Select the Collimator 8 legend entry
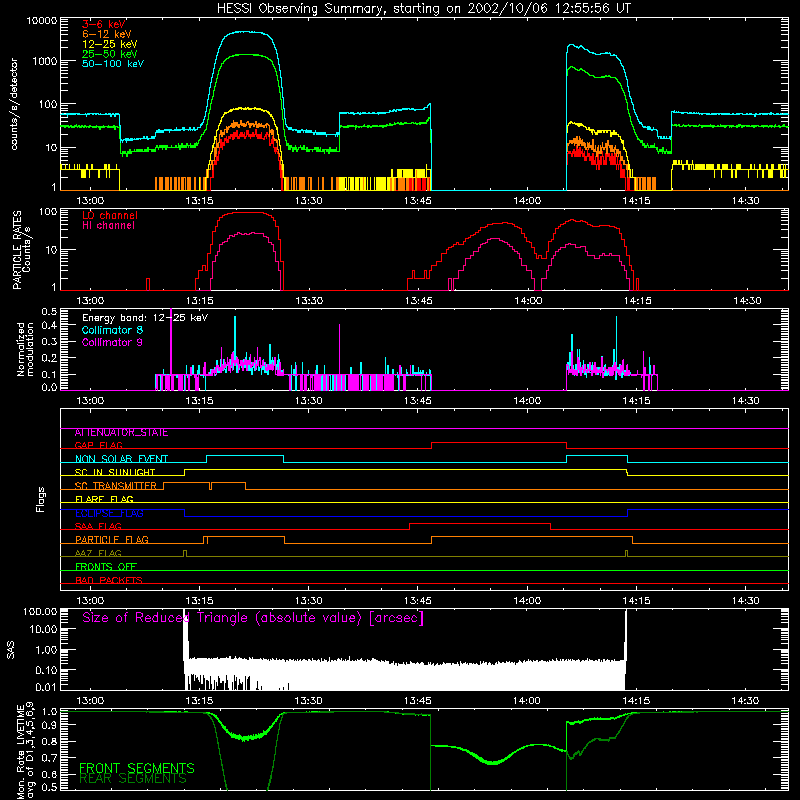This screenshot has height=800, width=800. pos(112,330)
